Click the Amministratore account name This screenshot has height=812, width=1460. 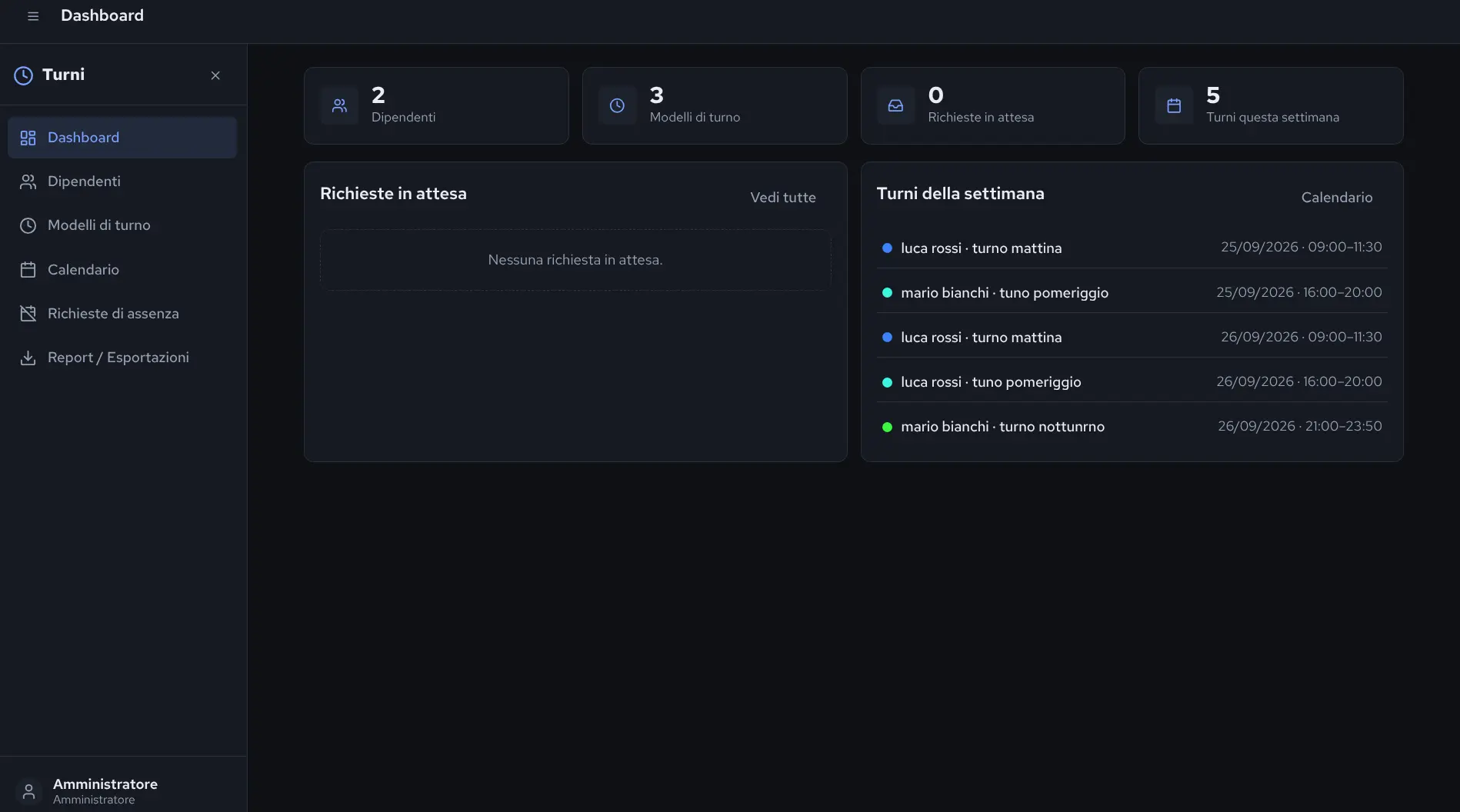click(x=105, y=784)
